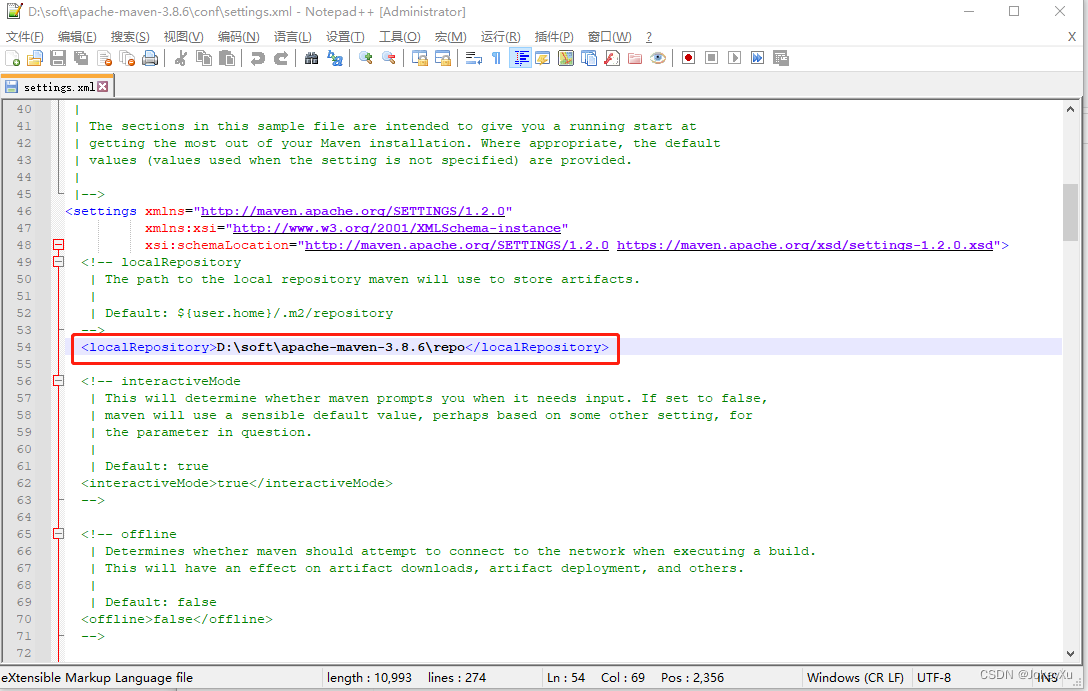This screenshot has height=691, width=1088.
Task: Click the Run macro multiple times icon
Action: [x=757, y=58]
